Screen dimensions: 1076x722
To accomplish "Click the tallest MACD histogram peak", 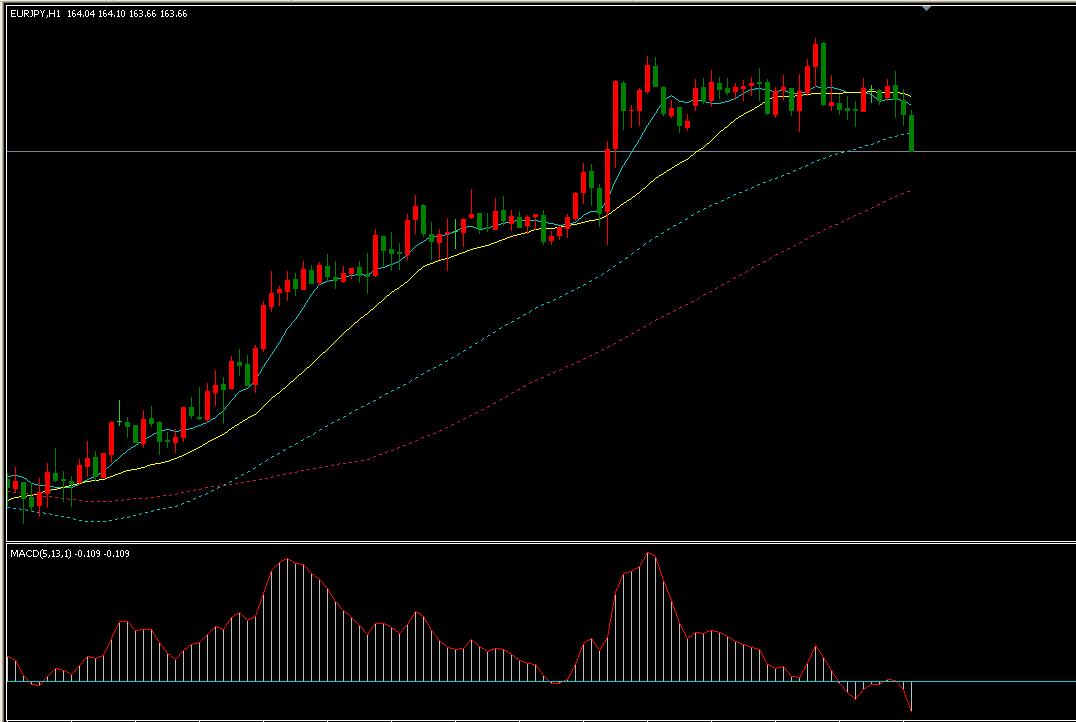I will (649, 616).
